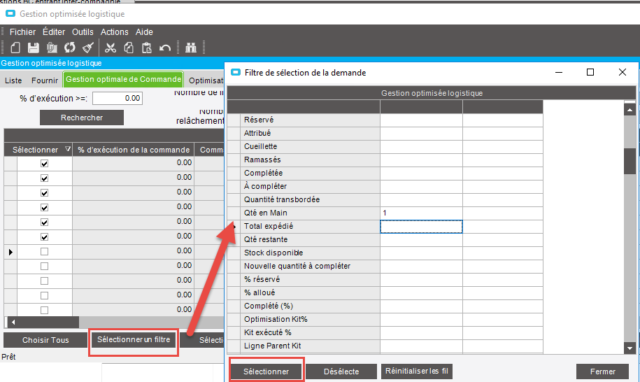Click the Ramassés filter row label
The height and width of the screenshot is (382, 640).
pos(262,160)
